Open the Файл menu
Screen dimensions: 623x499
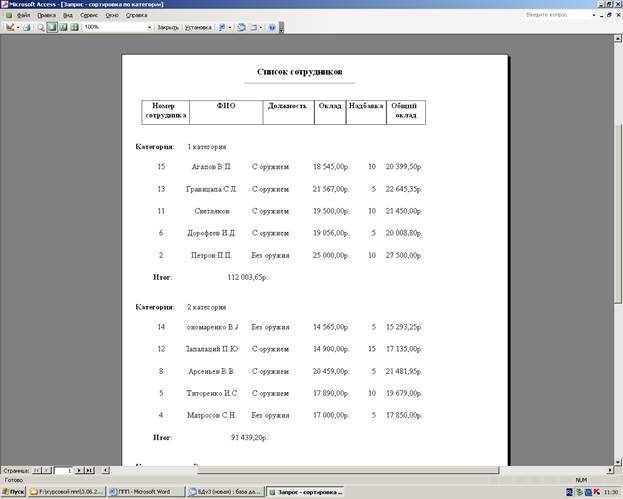[23, 16]
